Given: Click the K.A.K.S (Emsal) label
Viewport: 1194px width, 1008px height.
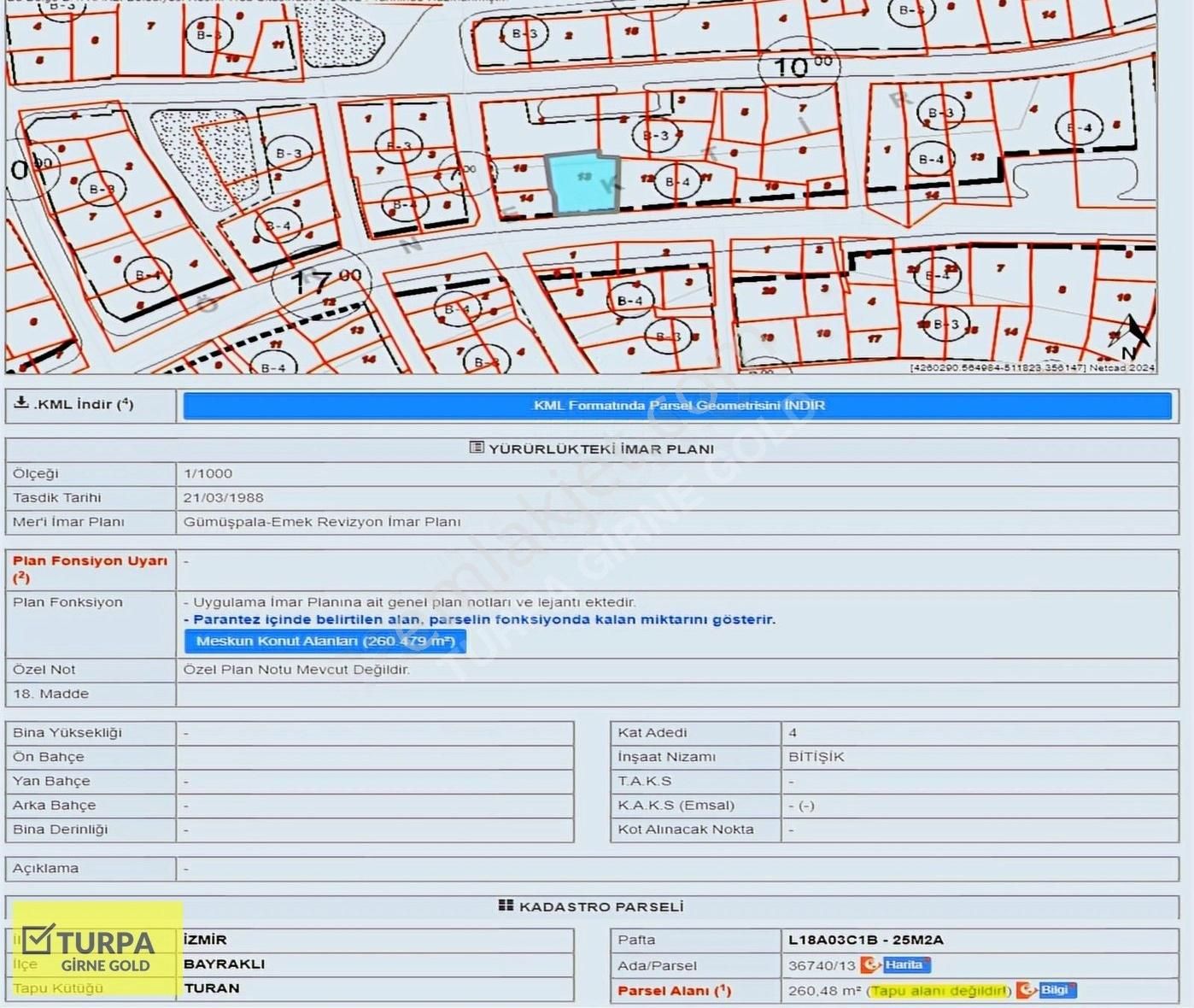Looking at the screenshot, I should click(676, 805).
